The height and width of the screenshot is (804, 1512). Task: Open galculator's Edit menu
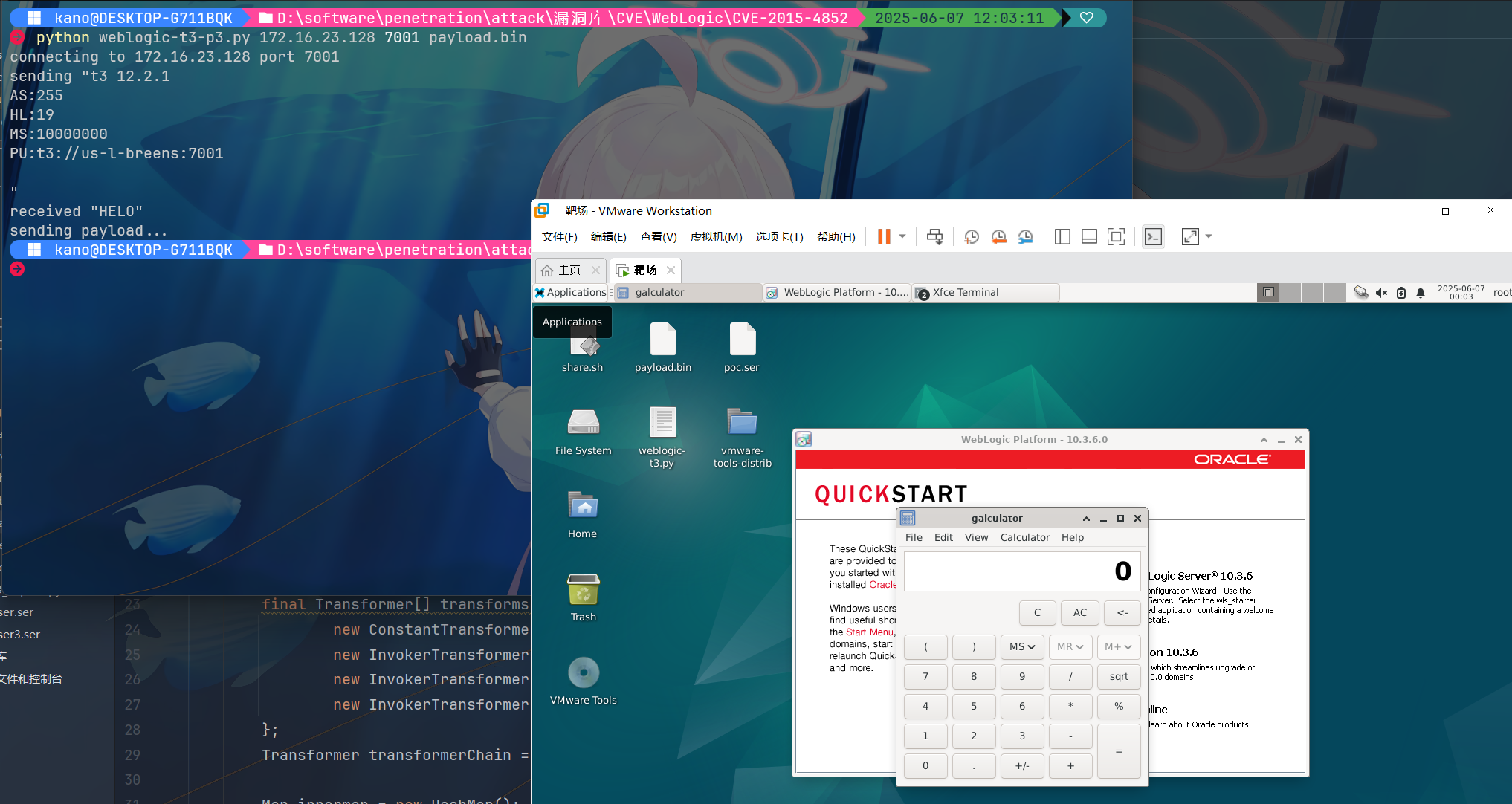tap(943, 538)
